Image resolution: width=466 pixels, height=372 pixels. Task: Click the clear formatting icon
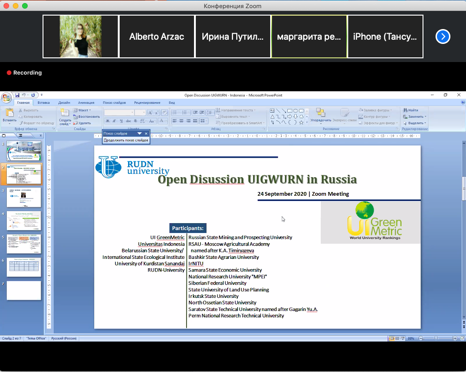pyautogui.click(x=164, y=113)
